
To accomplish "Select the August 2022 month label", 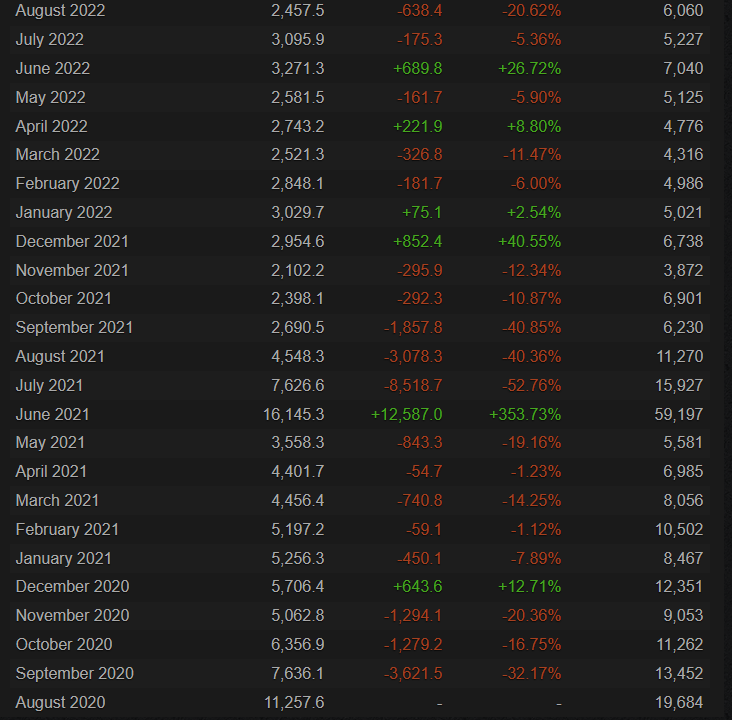I will point(60,10).
